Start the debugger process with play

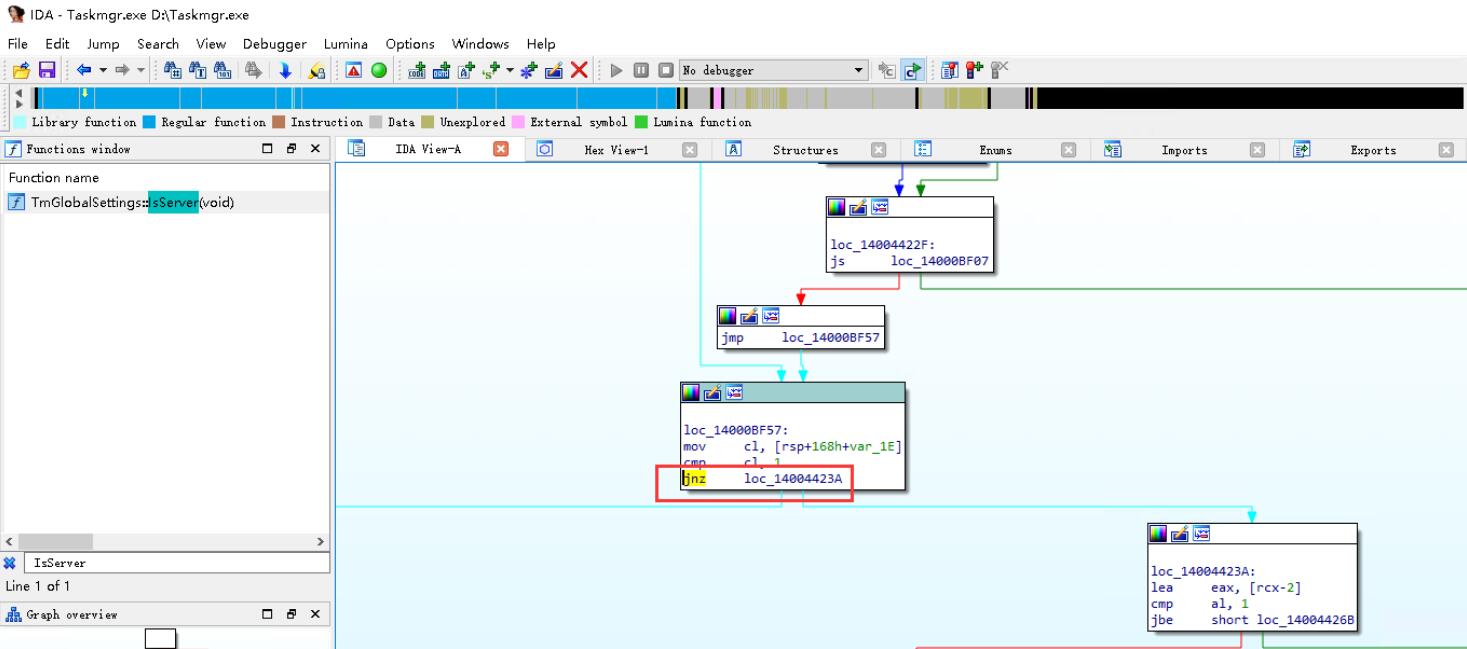tap(617, 70)
